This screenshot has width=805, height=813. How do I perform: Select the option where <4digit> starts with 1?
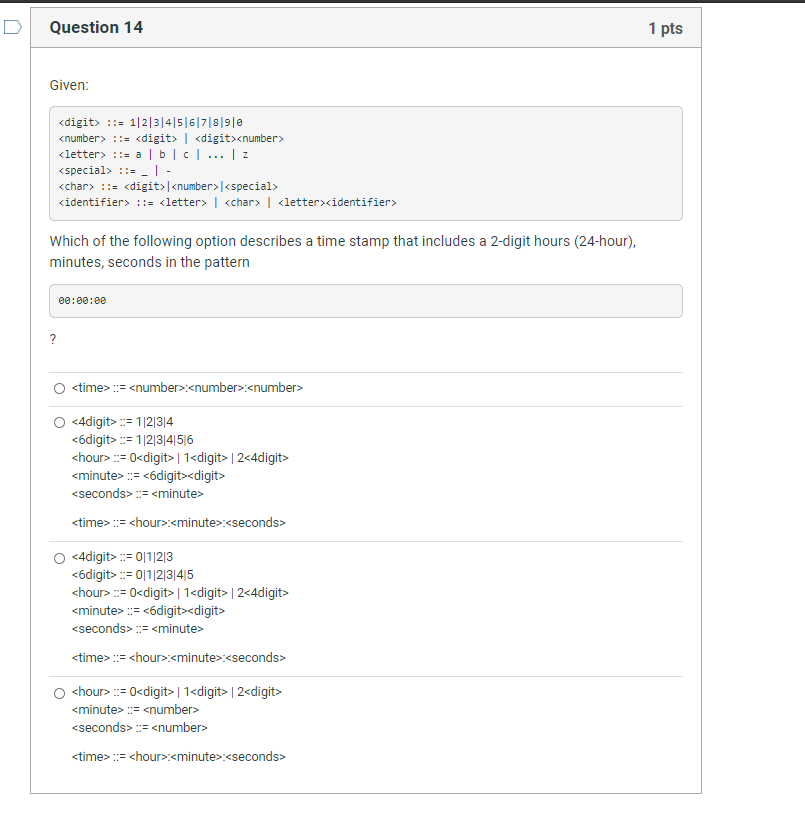click(59, 422)
